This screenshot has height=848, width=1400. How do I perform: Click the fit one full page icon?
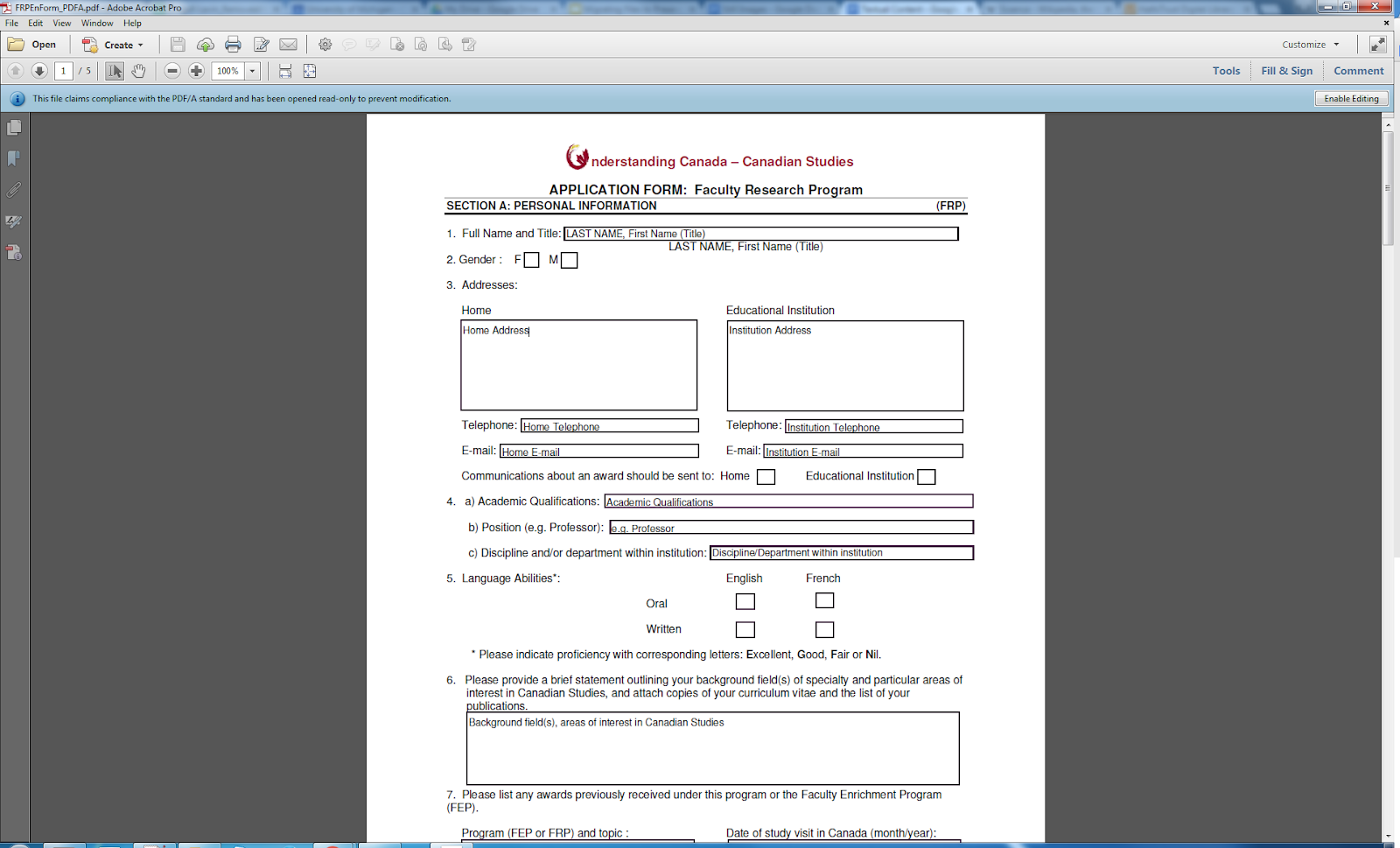coord(310,71)
